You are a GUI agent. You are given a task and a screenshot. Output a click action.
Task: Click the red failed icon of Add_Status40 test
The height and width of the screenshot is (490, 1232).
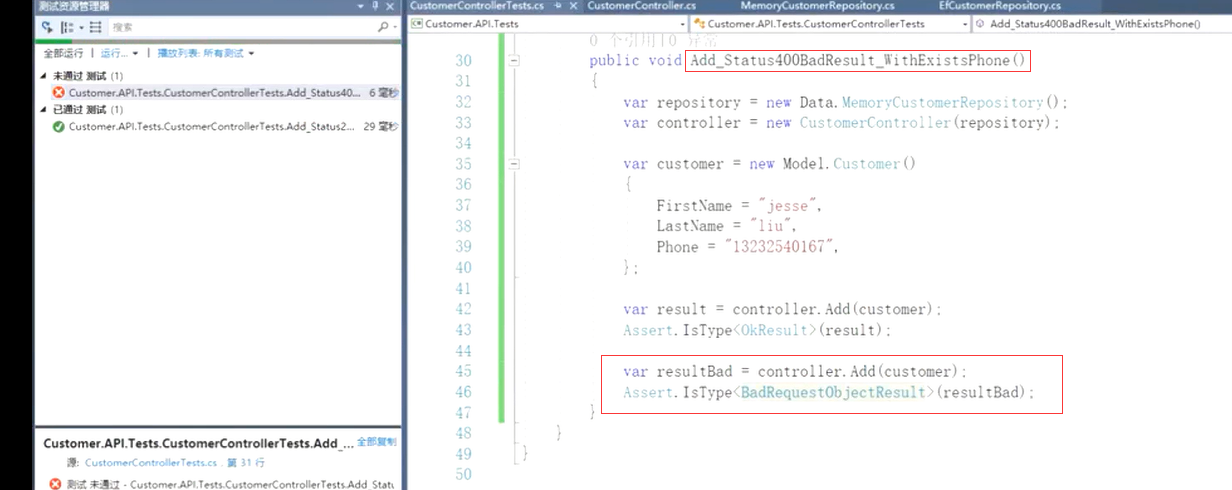click(59, 93)
